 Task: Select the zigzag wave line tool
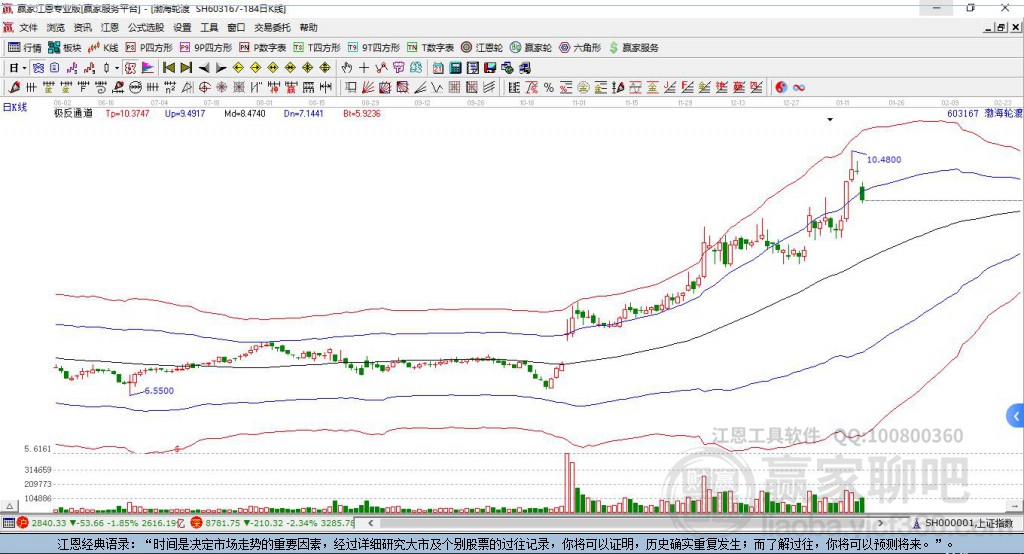click(437, 88)
